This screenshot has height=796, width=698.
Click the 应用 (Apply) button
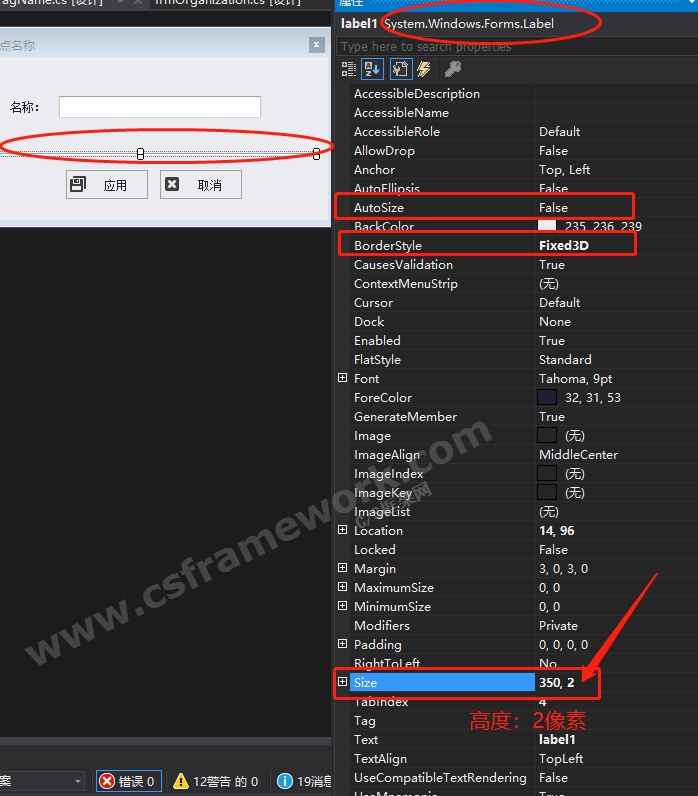coord(106,185)
